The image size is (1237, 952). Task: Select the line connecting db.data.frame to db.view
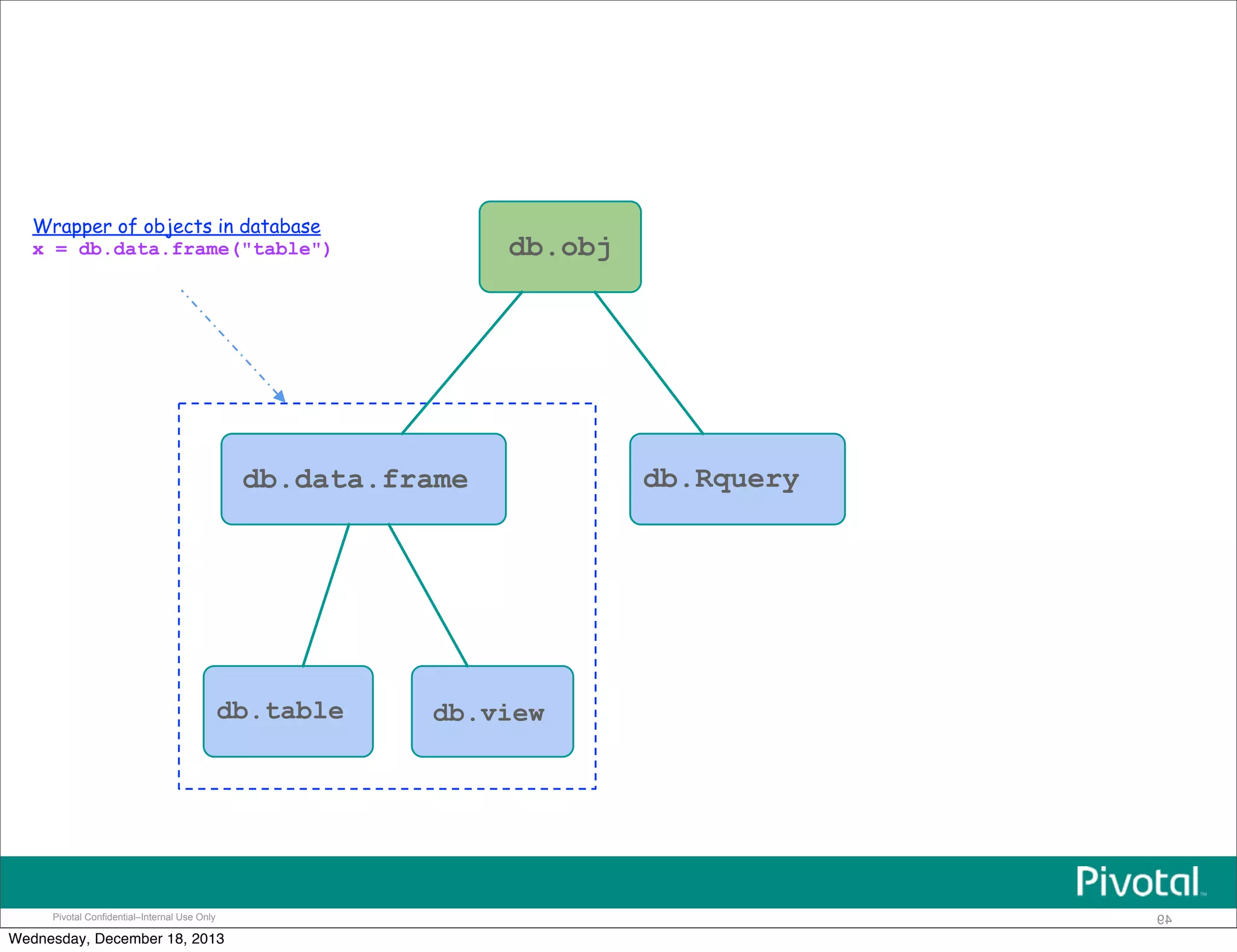point(428,595)
